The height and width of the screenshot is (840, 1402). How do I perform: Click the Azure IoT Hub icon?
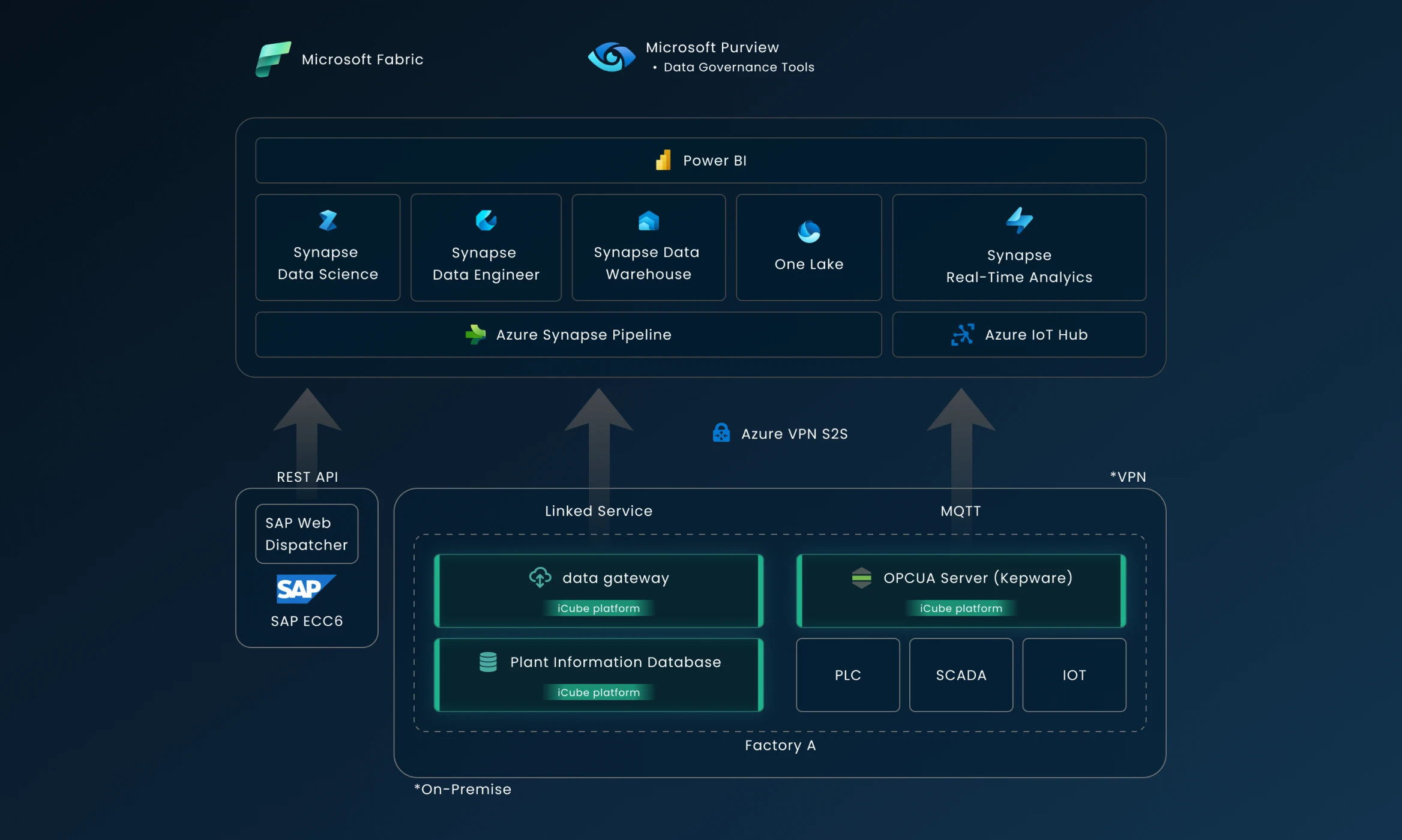tap(962, 334)
